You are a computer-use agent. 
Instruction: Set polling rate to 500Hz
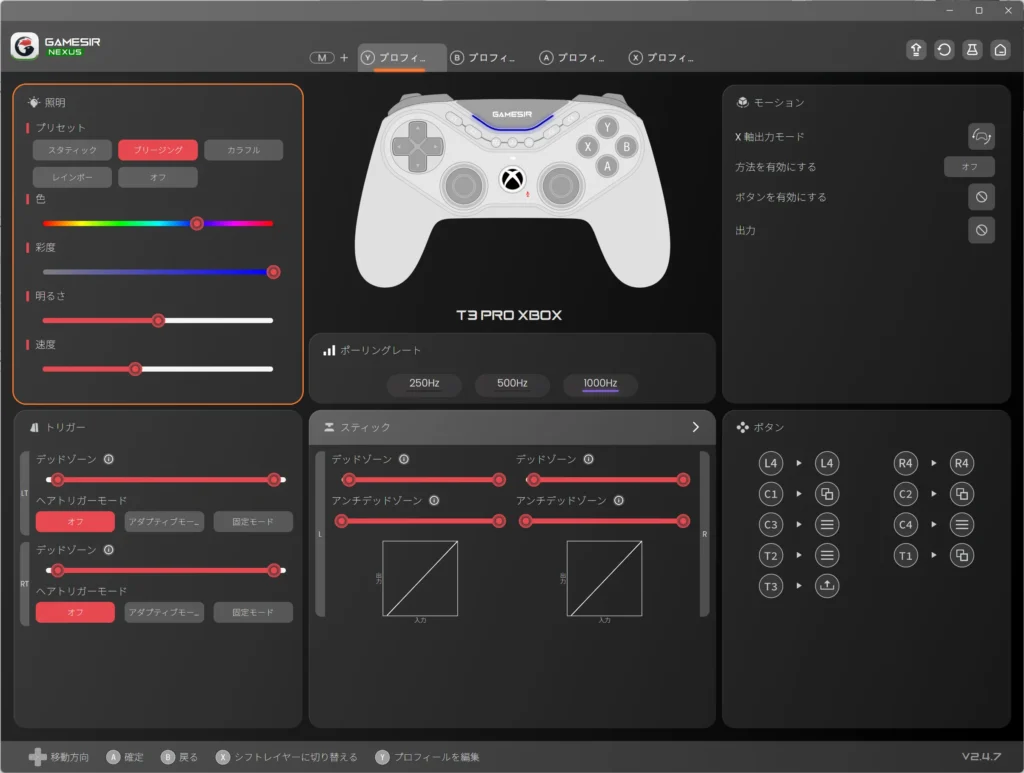tap(512, 383)
